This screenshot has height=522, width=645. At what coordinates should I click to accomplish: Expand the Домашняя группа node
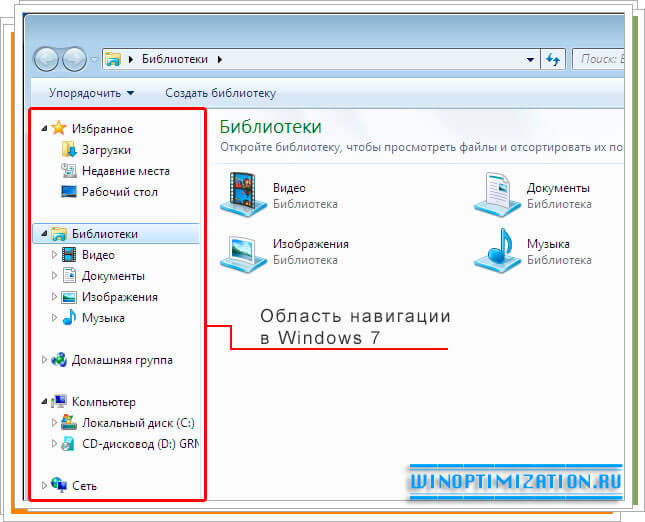coord(44,360)
